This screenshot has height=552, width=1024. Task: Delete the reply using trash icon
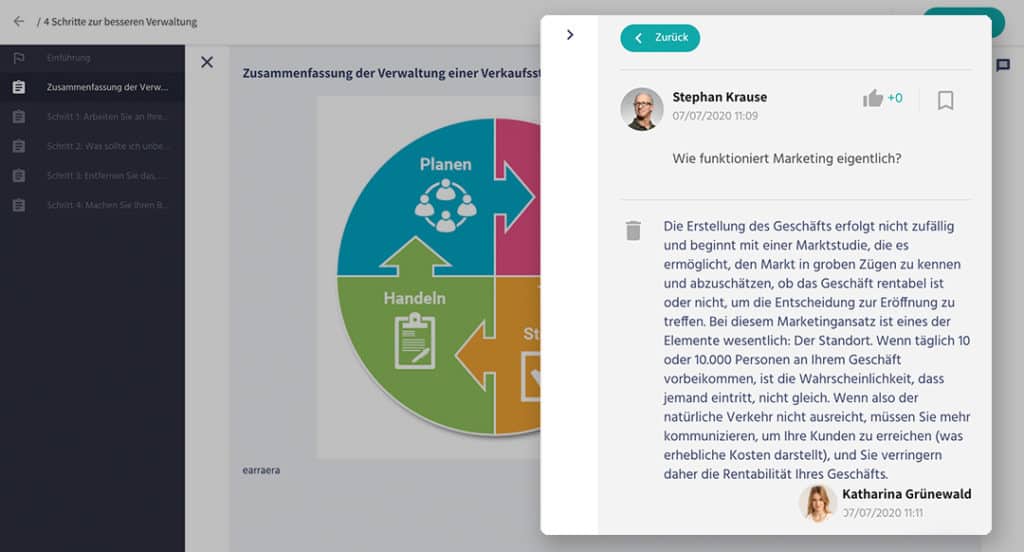633,231
